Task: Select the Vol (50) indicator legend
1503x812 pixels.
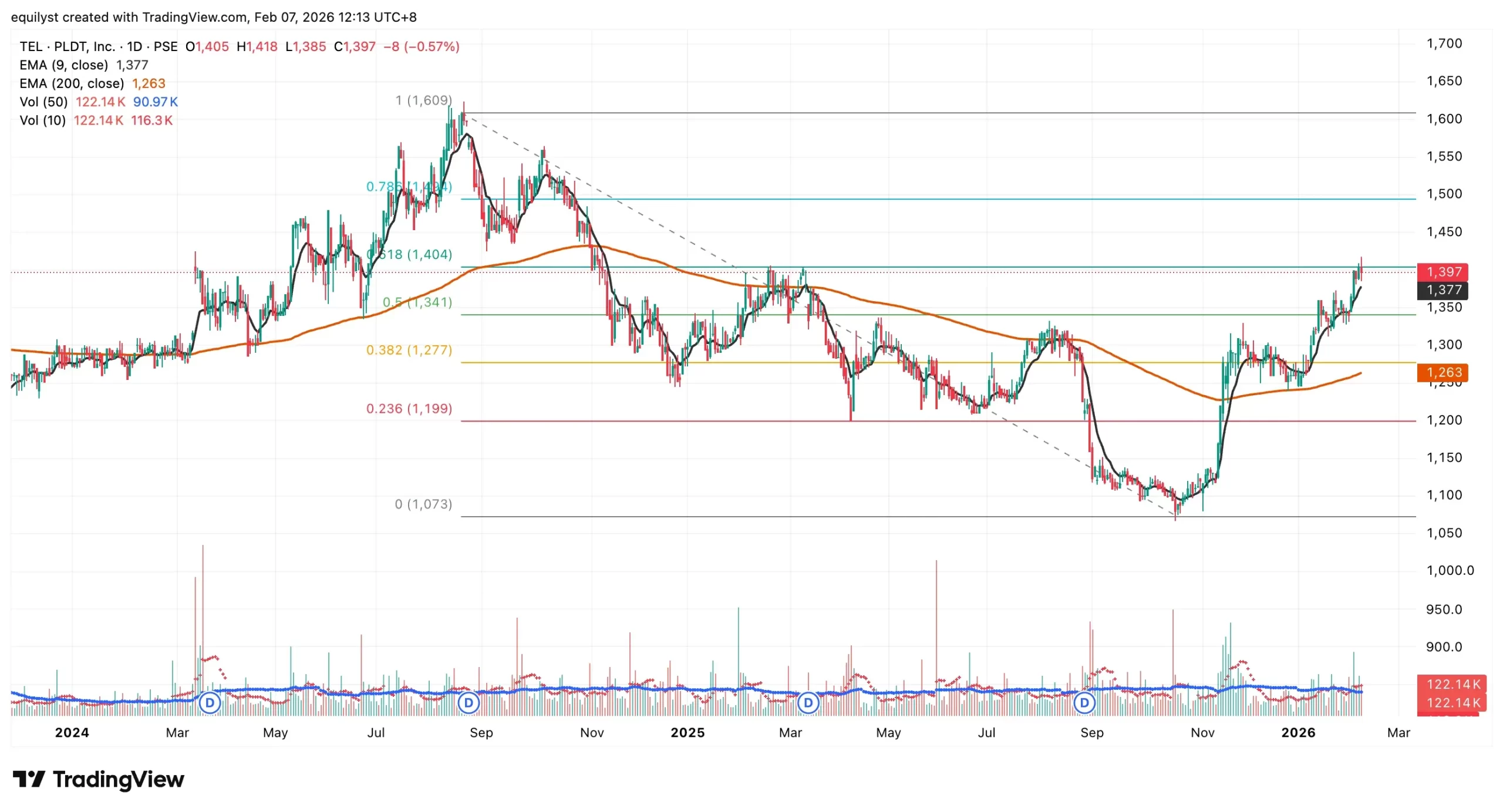Action: (43, 102)
